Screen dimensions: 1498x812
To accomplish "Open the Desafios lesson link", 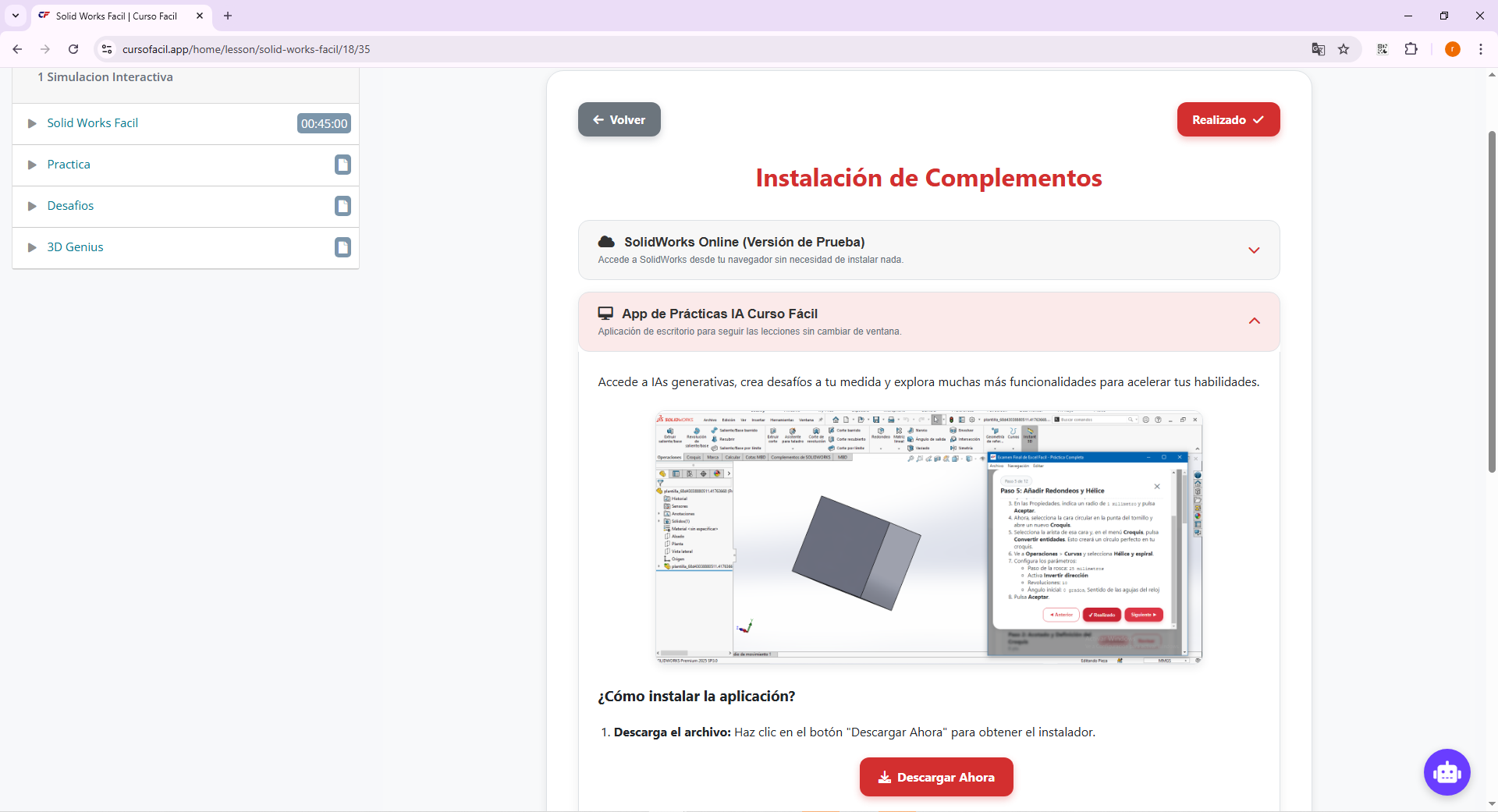I will coord(70,206).
